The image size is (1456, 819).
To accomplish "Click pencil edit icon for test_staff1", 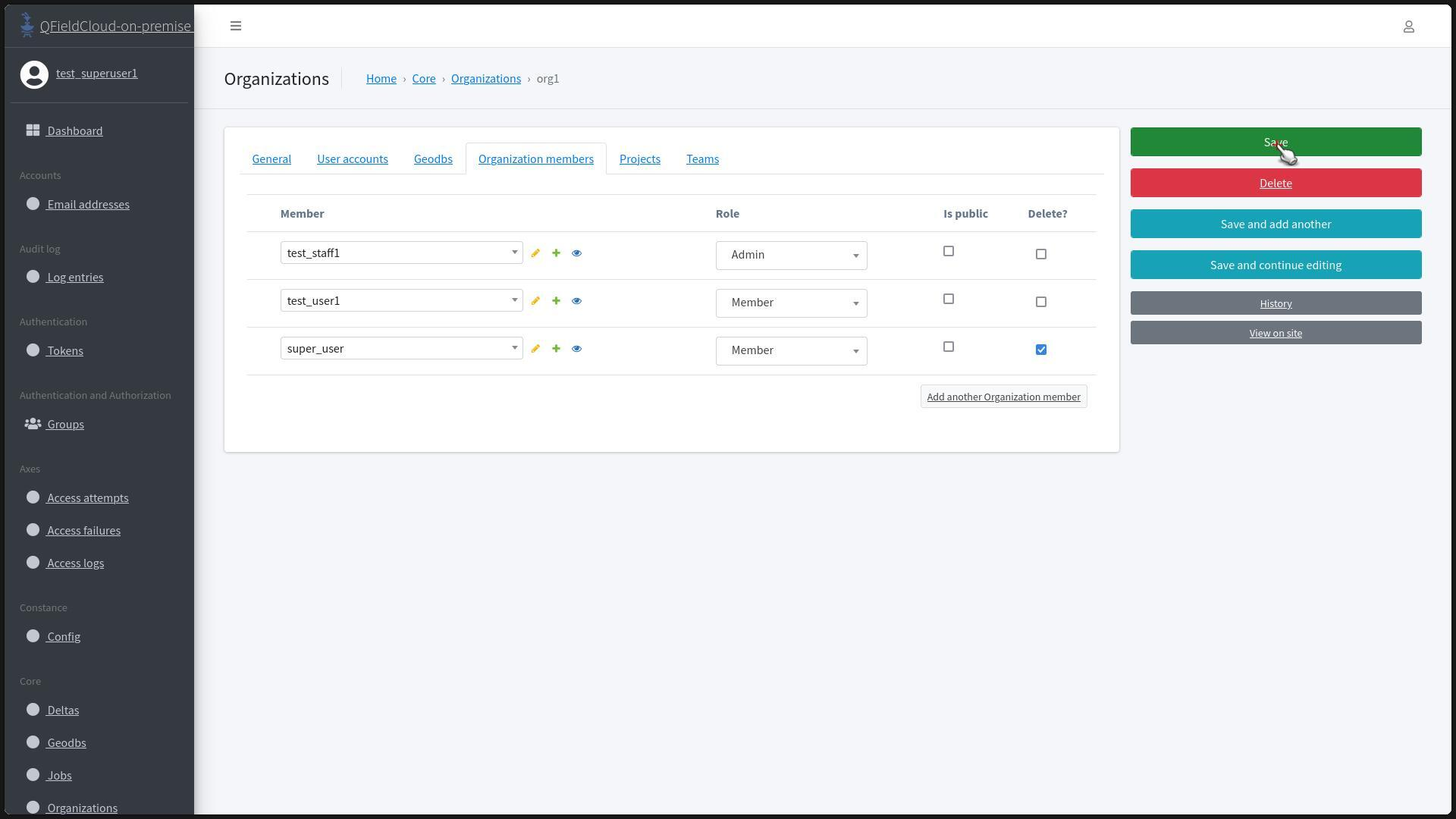I will coord(535,253).
